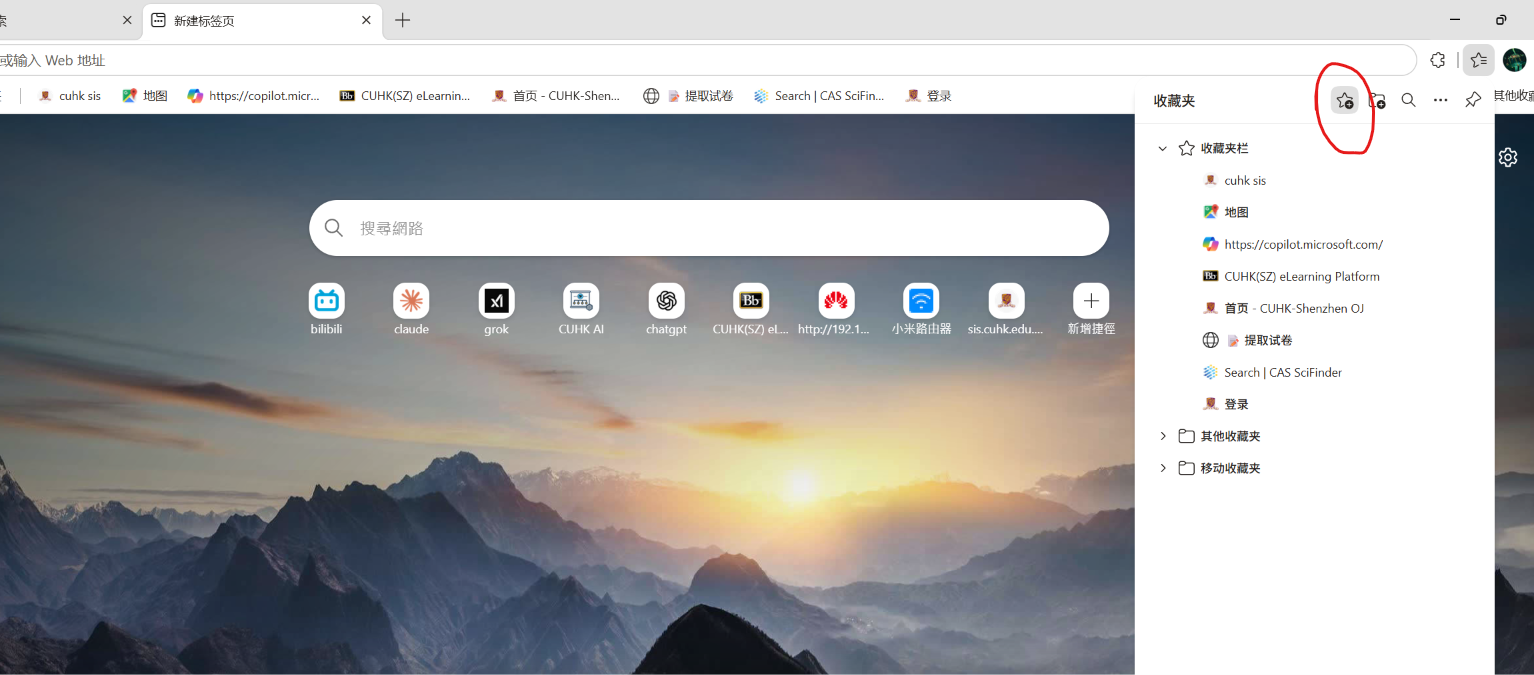Open a new tab with plus button
The width and height of the screenshot is (1534, 675).
(402, 20)
